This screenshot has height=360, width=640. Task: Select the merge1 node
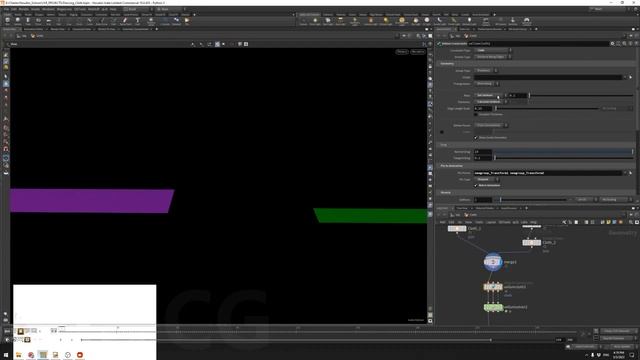click(493, 262)
